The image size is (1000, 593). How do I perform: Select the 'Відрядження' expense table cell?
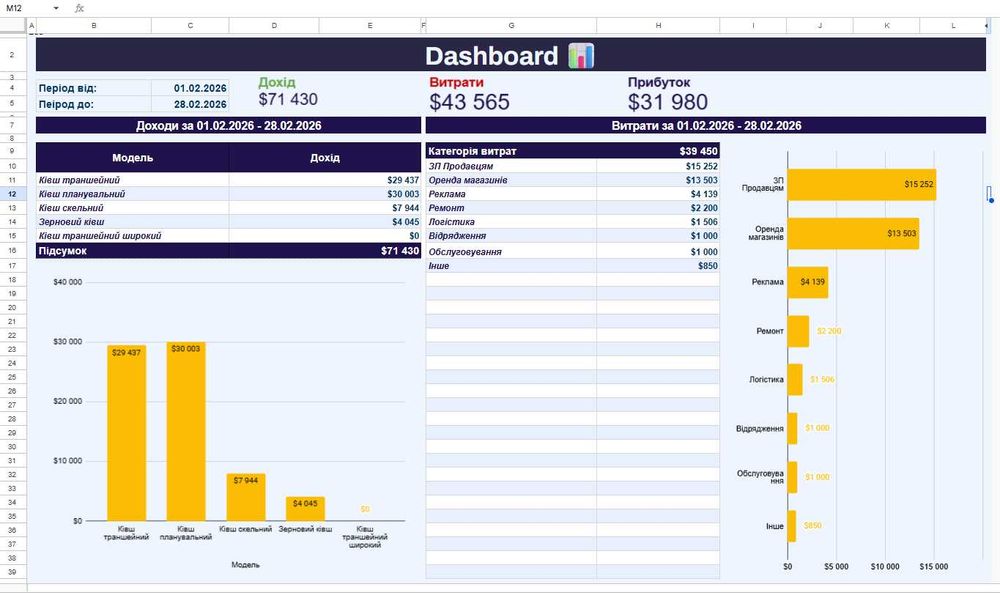[511, 236]
